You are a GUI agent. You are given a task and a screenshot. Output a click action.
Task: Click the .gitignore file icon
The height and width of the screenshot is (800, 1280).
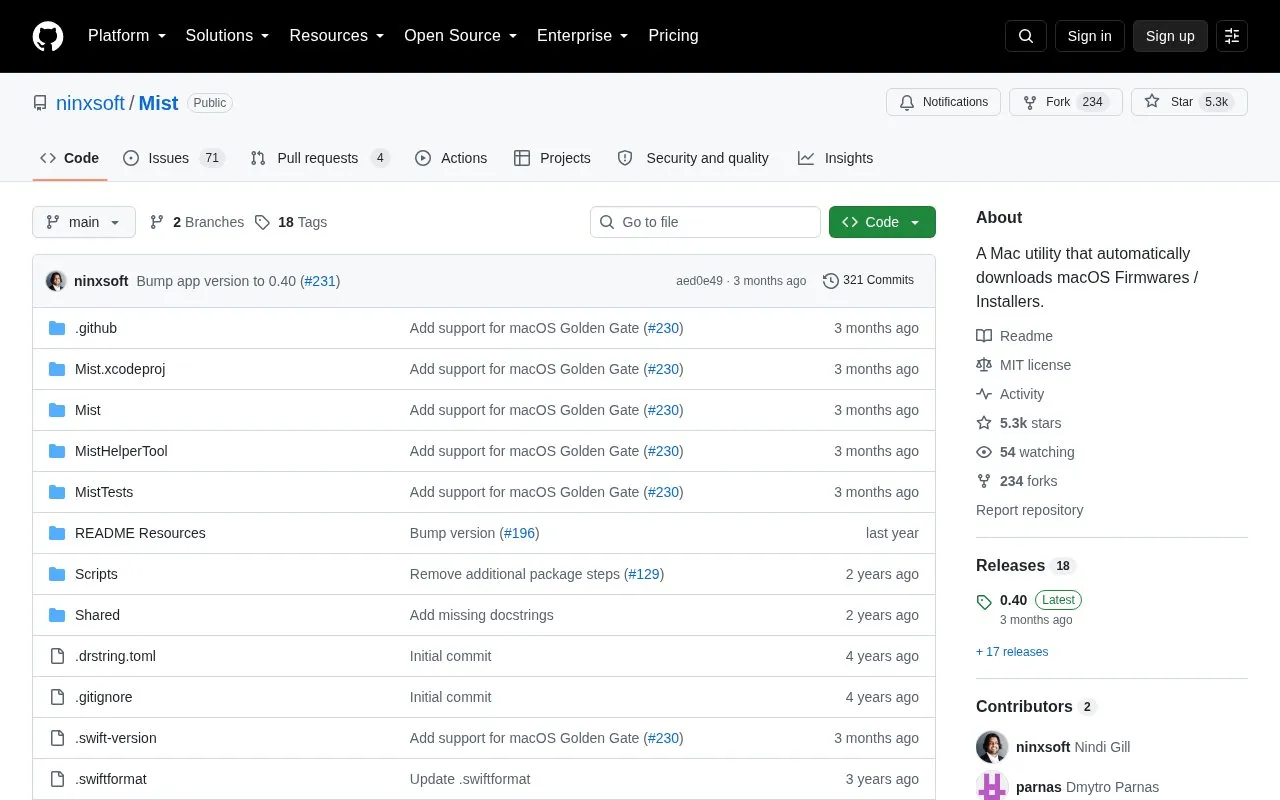[x=57, y=697]
